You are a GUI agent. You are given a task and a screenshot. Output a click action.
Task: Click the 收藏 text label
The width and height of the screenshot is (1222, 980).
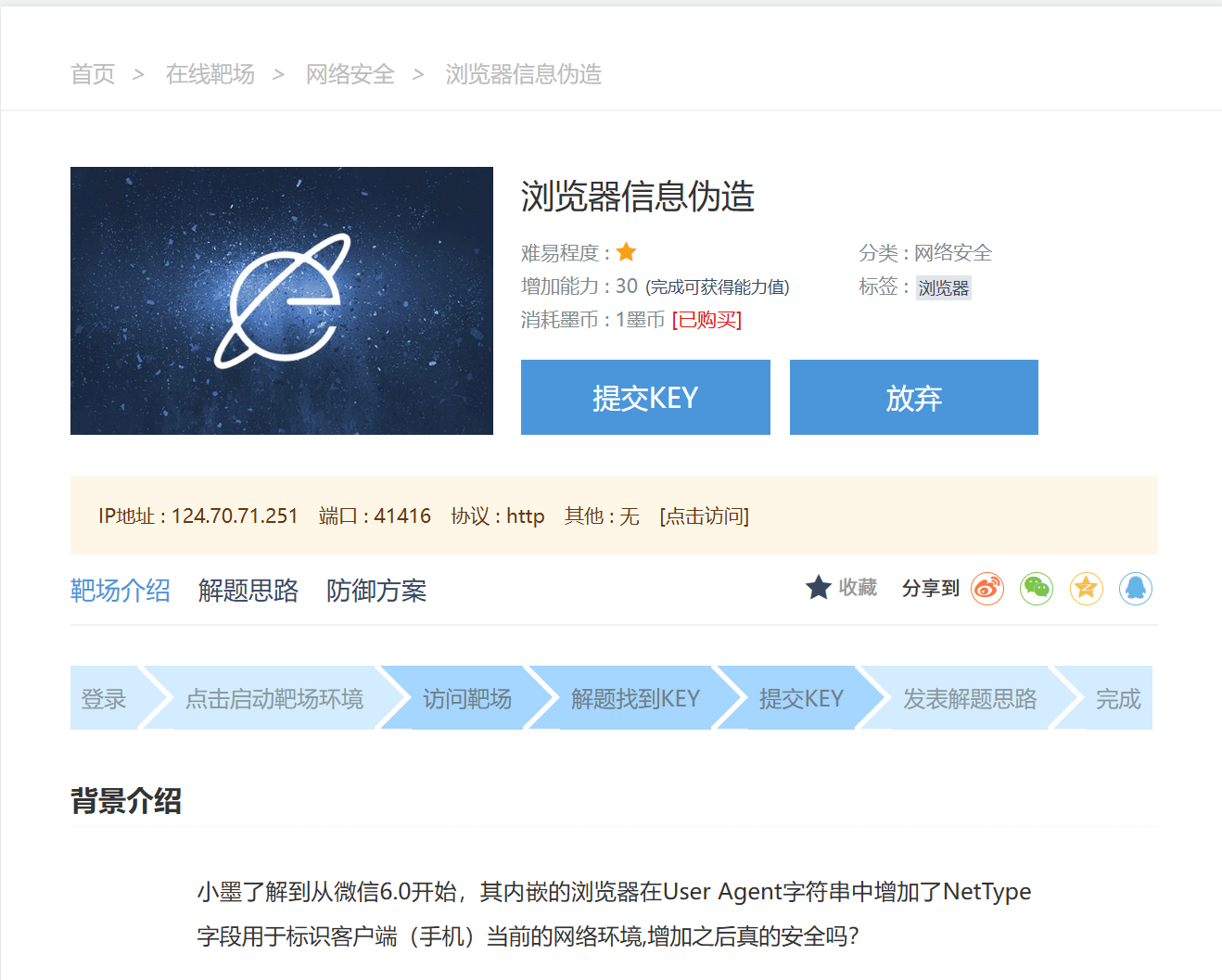click(858, 588)
